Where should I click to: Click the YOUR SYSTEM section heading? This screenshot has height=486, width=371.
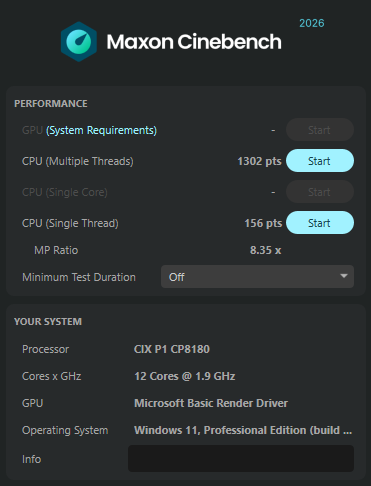48,321
